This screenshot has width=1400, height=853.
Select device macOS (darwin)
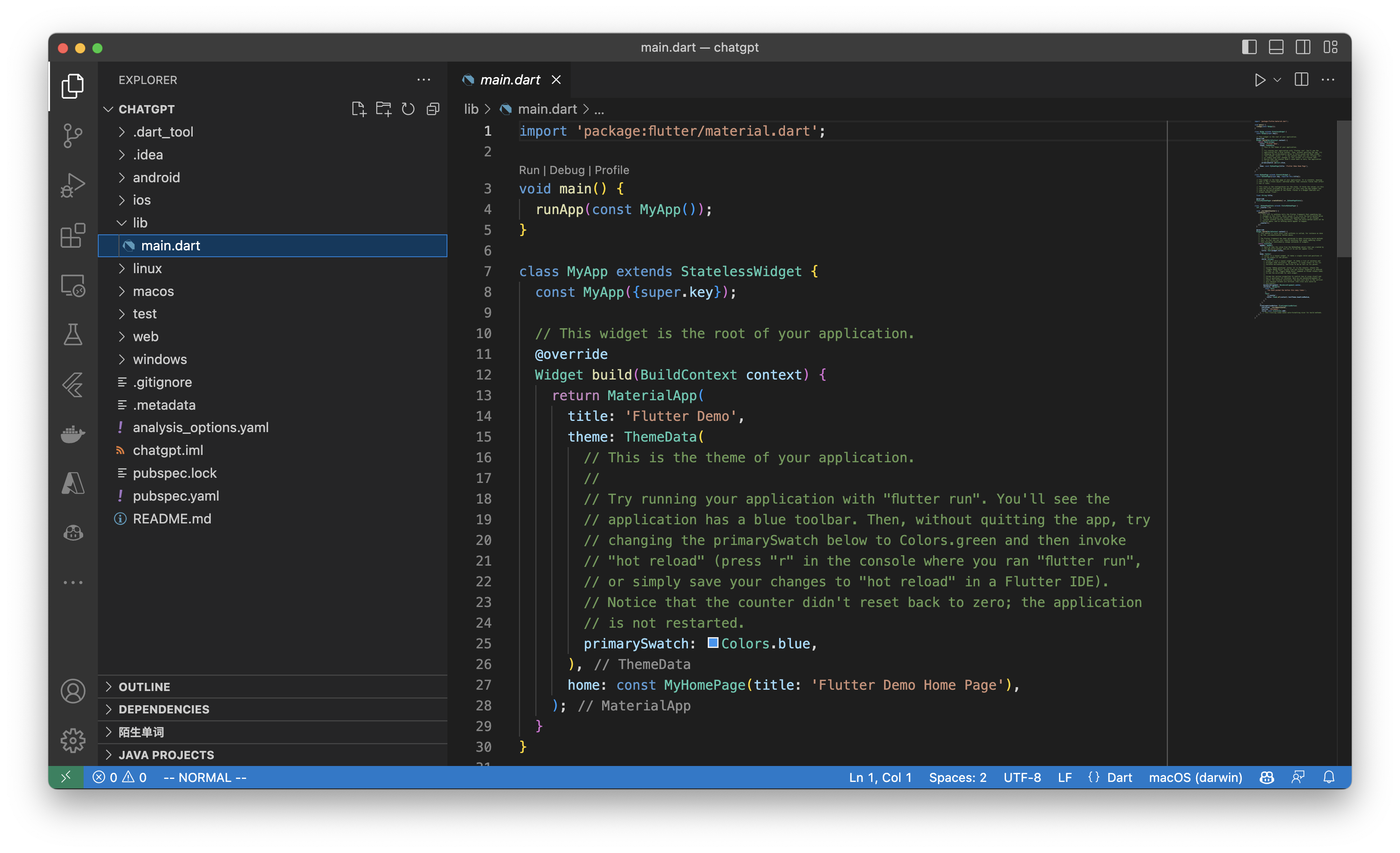coord(1195,777)
